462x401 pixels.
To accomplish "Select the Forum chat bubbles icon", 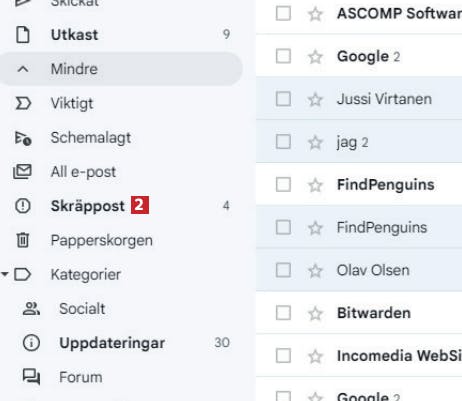I will (x=31, y=377).
